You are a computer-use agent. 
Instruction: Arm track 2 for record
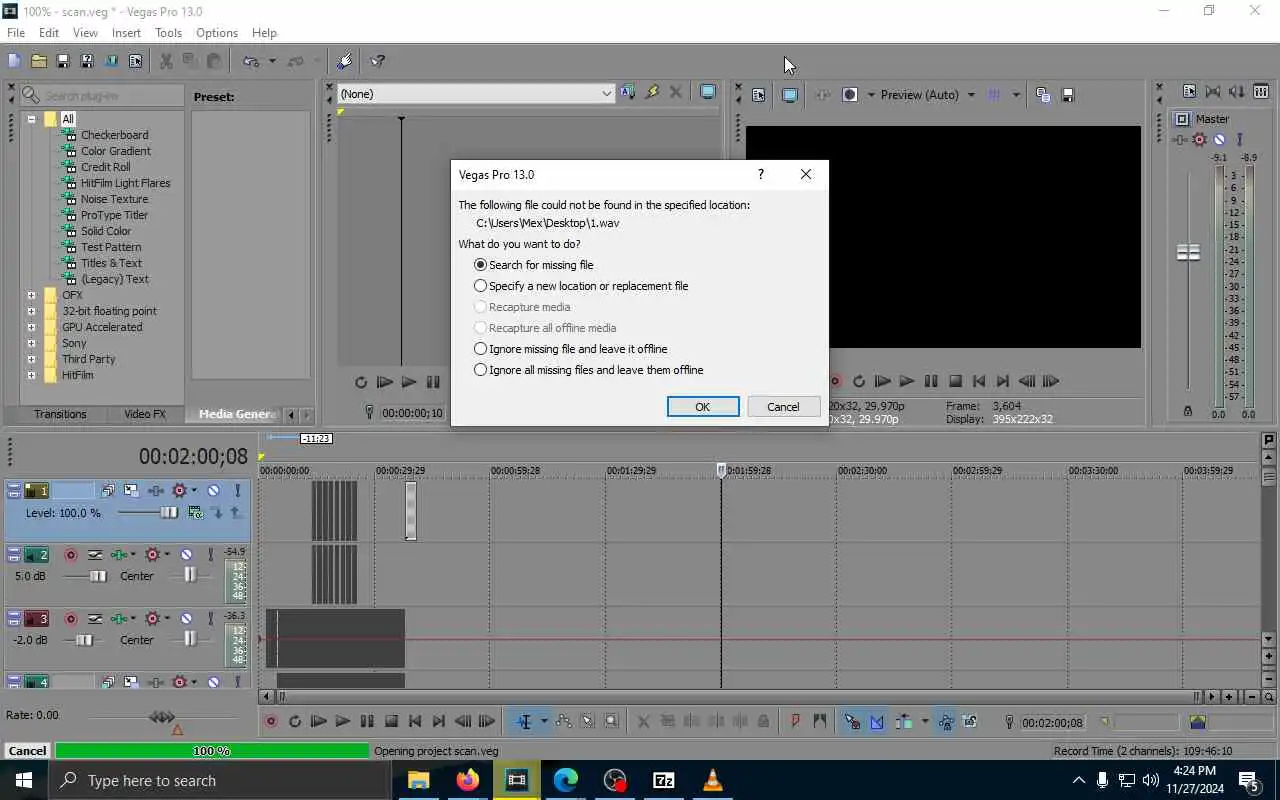[71, 555]
